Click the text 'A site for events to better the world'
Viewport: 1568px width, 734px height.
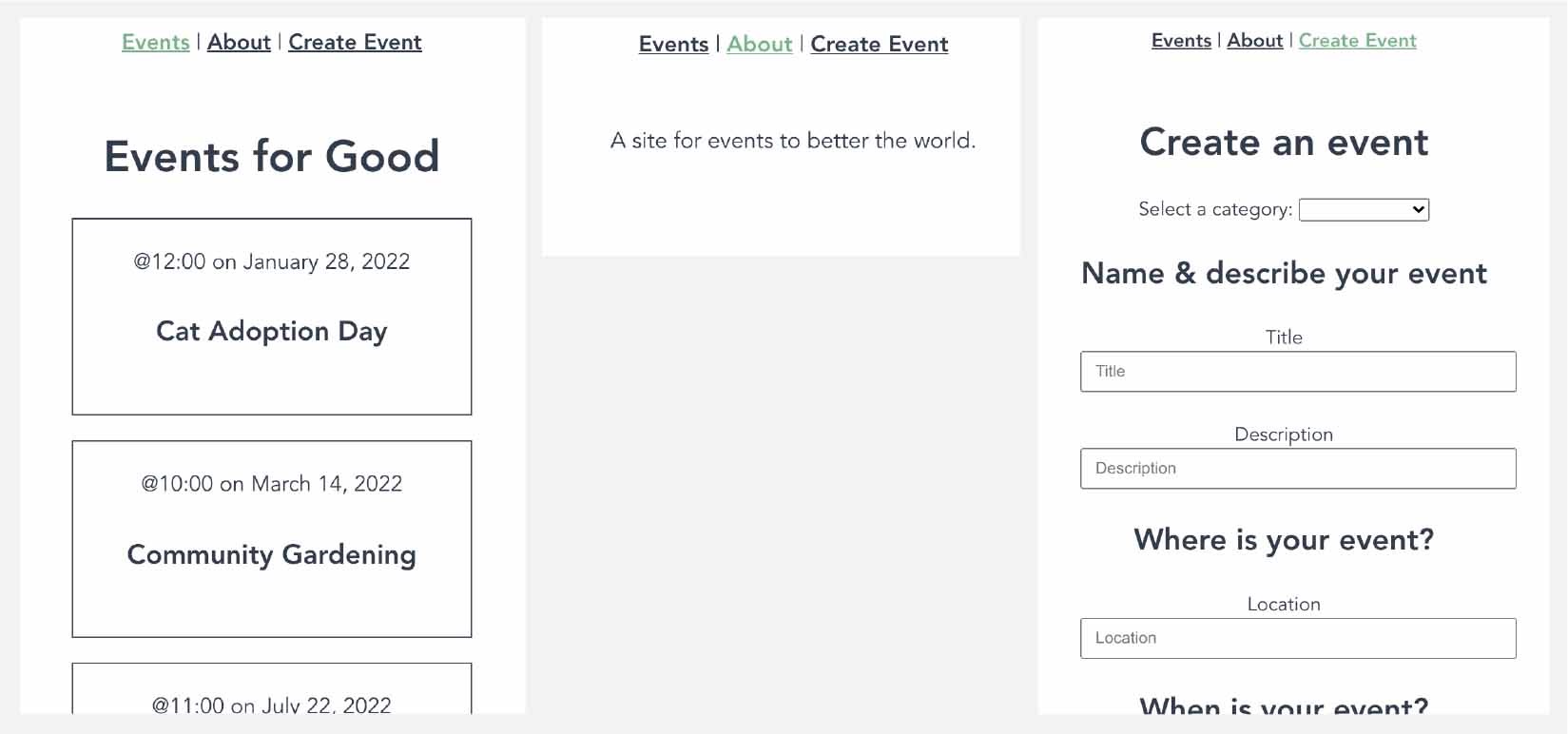792,141
